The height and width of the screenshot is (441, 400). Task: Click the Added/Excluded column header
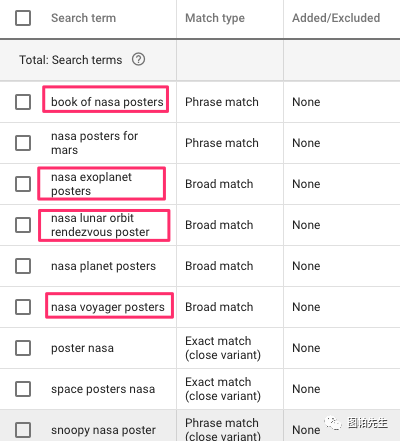[x=336, y=18]
